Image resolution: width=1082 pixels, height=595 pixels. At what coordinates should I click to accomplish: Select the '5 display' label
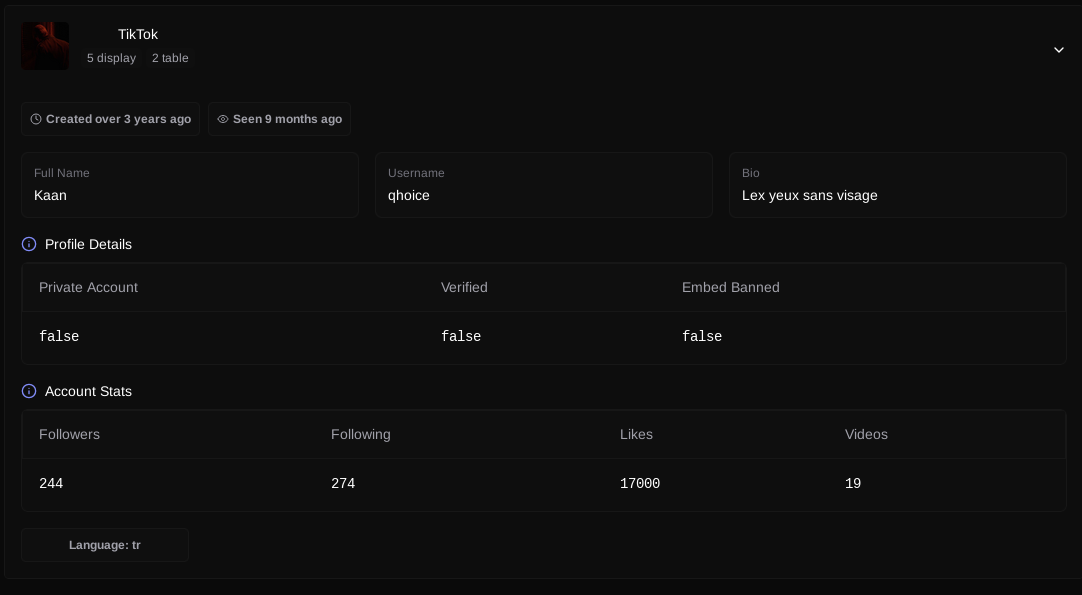(x=111, y=58)
